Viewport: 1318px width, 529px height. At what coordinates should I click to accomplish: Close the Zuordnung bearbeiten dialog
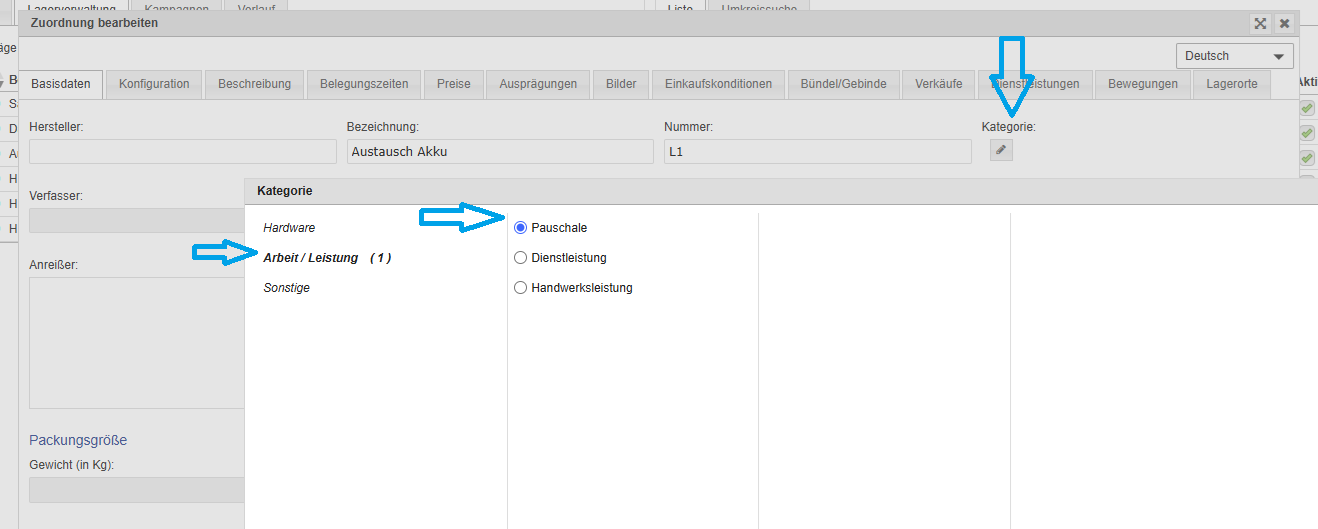pyautogui.click(x=1284, y=23)
